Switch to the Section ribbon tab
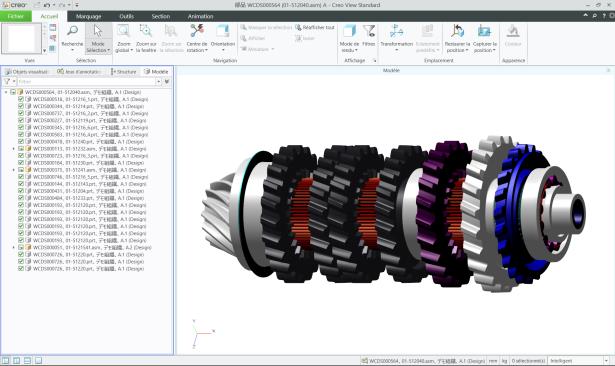615x366 pixels. coord(161,16)
